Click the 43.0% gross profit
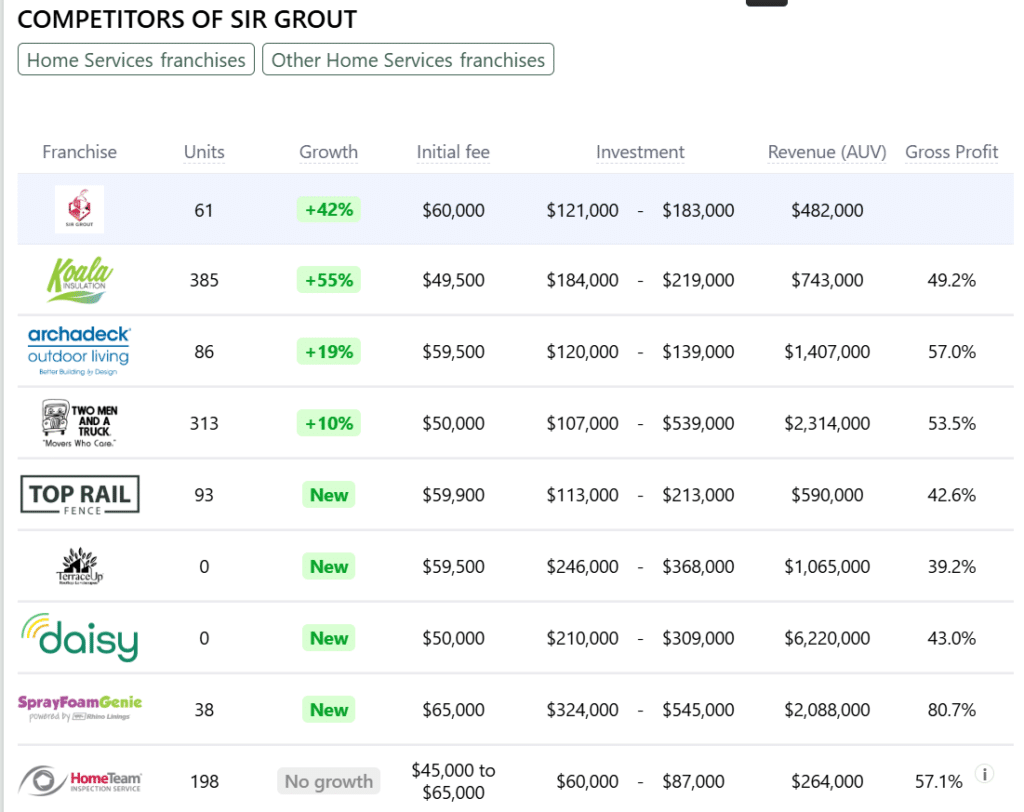 point(952,638)
